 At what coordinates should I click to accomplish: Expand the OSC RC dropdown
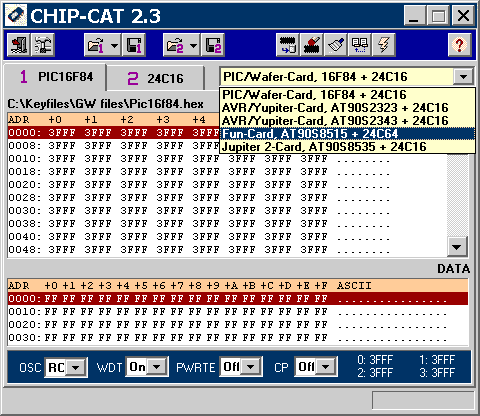76,368
